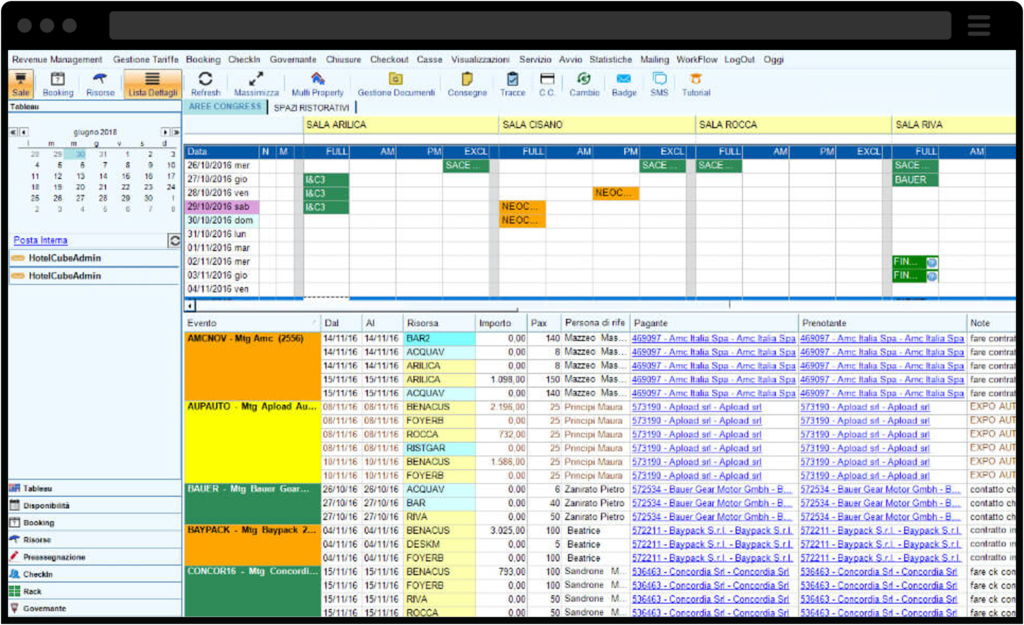Select the green BAUER event cell
Image resolution: width=1024 pixels, height=625 pixels.
(x=253, y=503)
